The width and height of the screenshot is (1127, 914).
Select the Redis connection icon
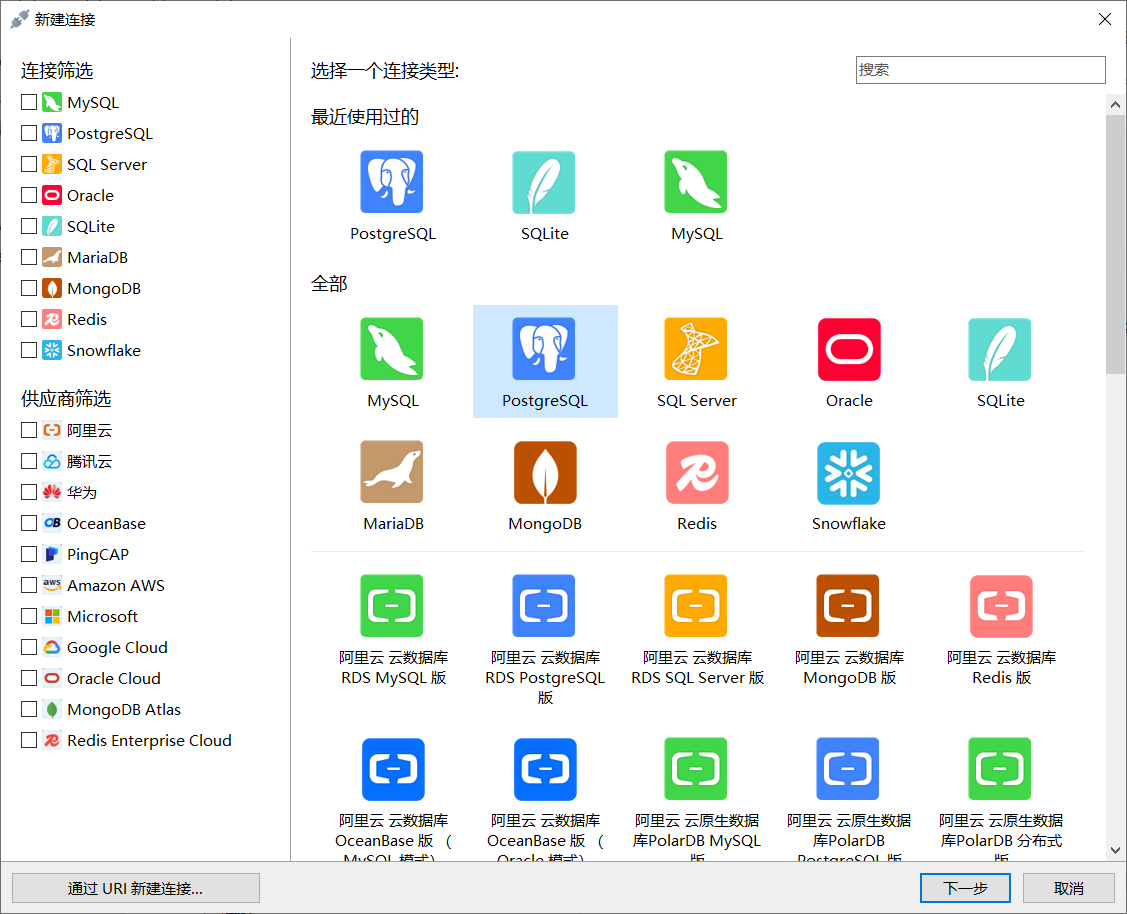pyautogui.click(x=696, y=473)
